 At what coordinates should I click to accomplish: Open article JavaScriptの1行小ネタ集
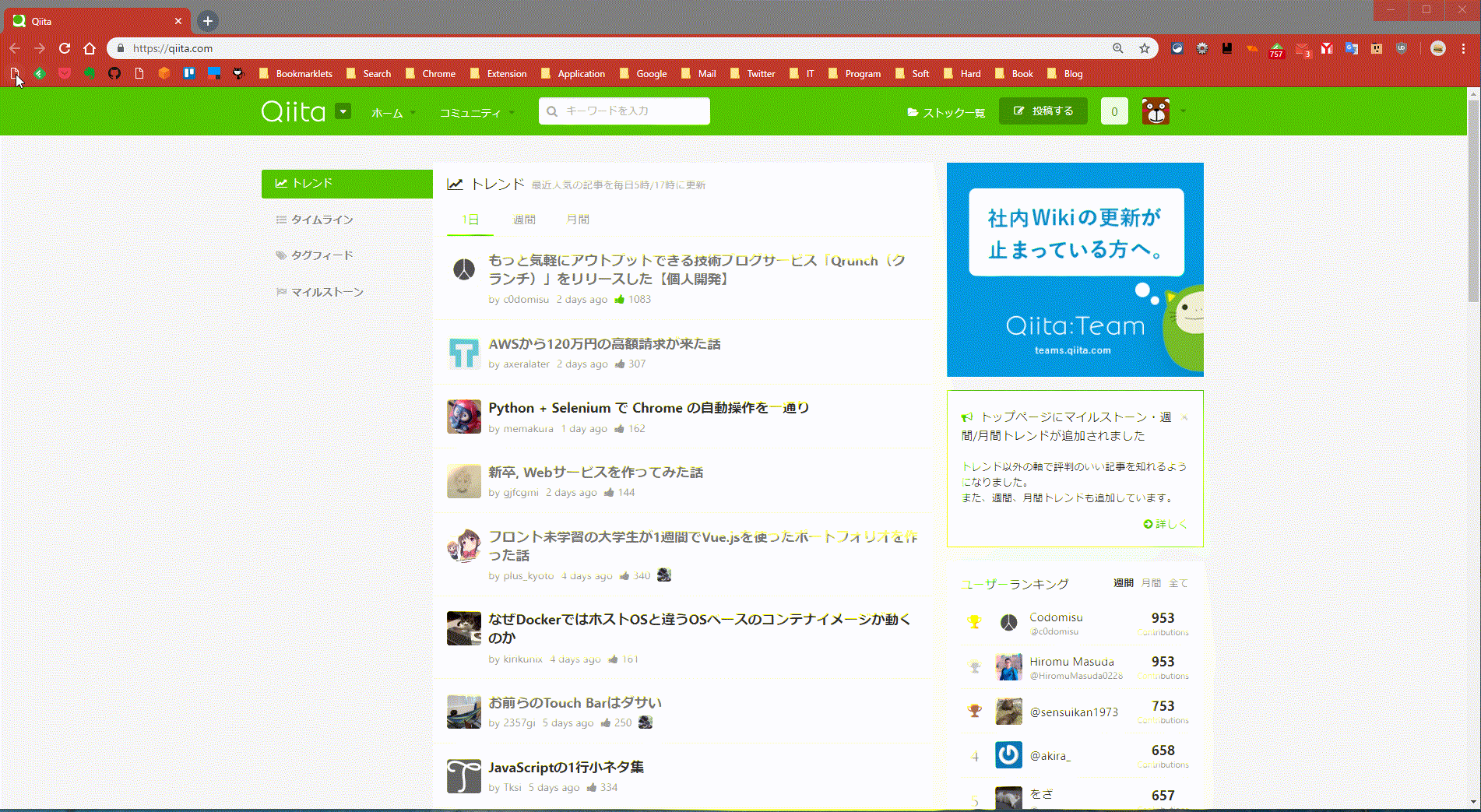pyautogui.click(x=566, y=768)
